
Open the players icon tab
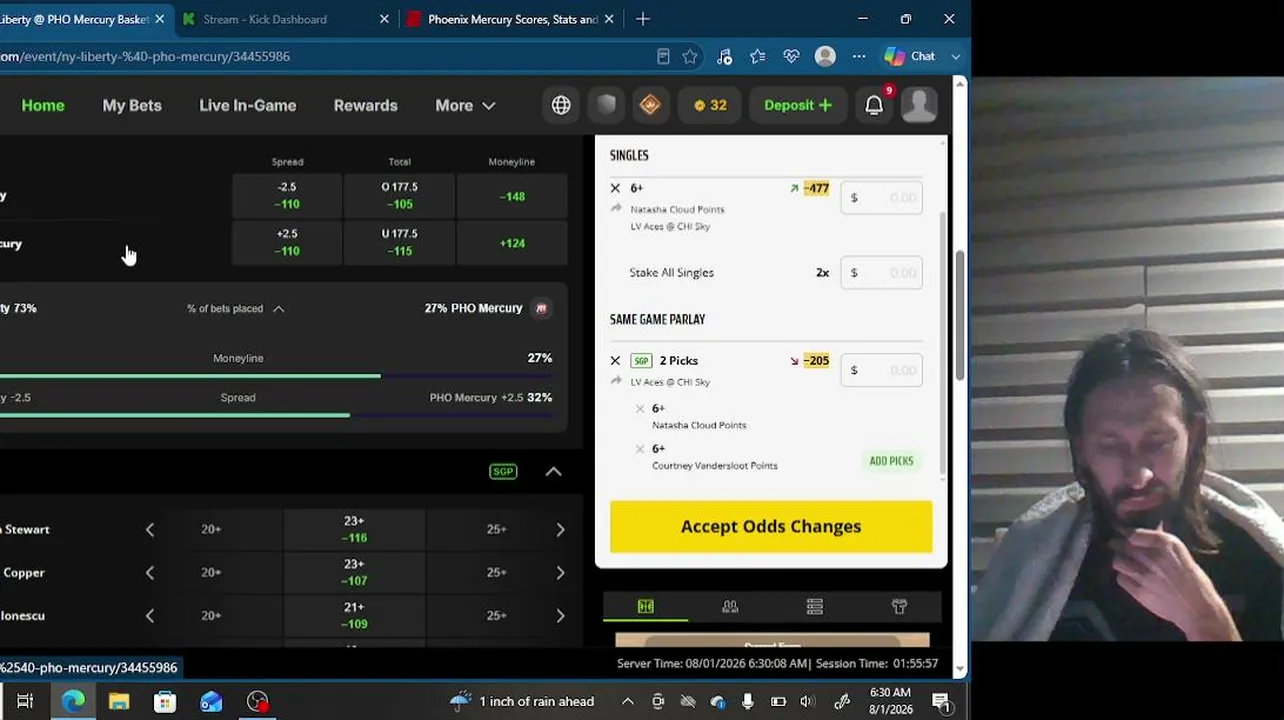[730, 606]
